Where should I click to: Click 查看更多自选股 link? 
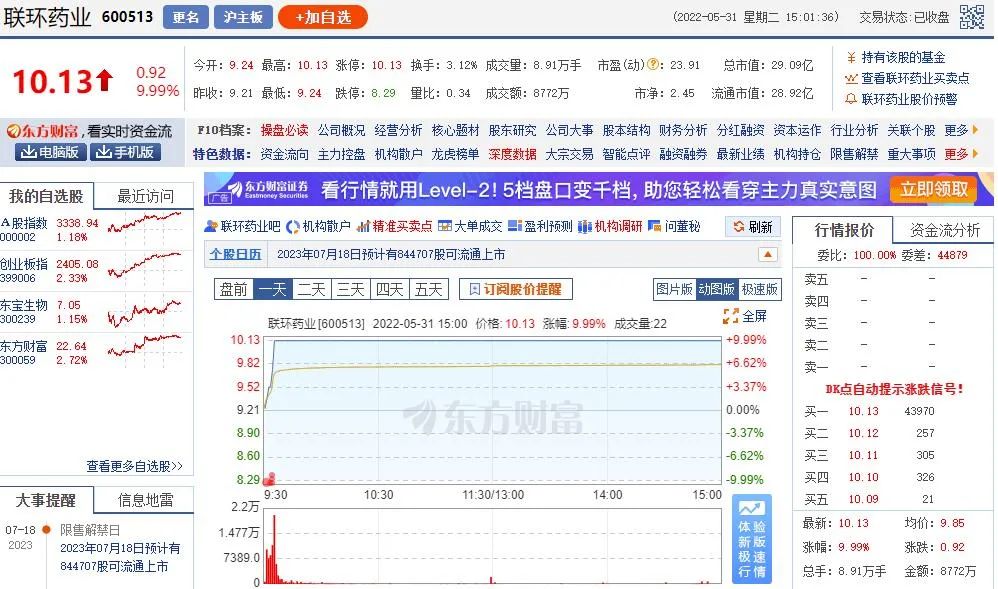(x=134, y=466)
